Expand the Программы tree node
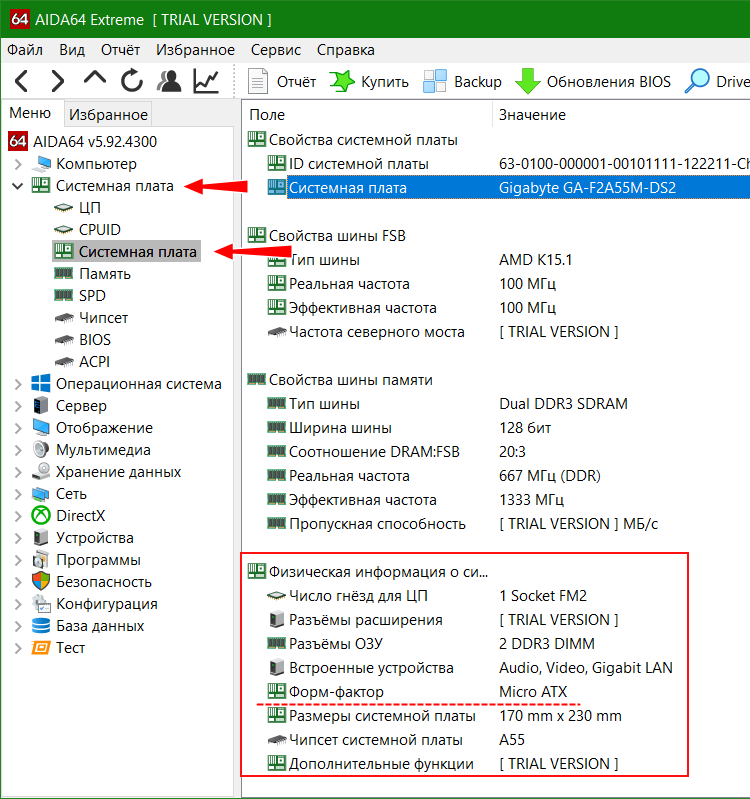Viewport: 750px width, 799px height. pyautogui.click(x=18, y=560)
